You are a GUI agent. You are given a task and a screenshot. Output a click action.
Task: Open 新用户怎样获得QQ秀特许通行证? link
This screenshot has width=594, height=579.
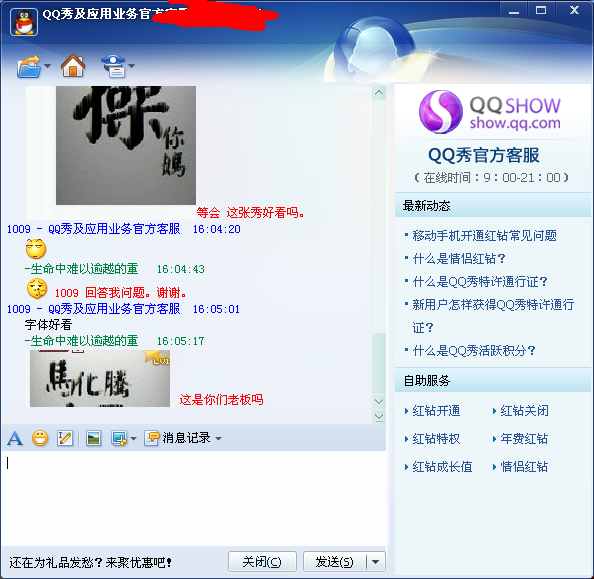[x=493, y=316]
